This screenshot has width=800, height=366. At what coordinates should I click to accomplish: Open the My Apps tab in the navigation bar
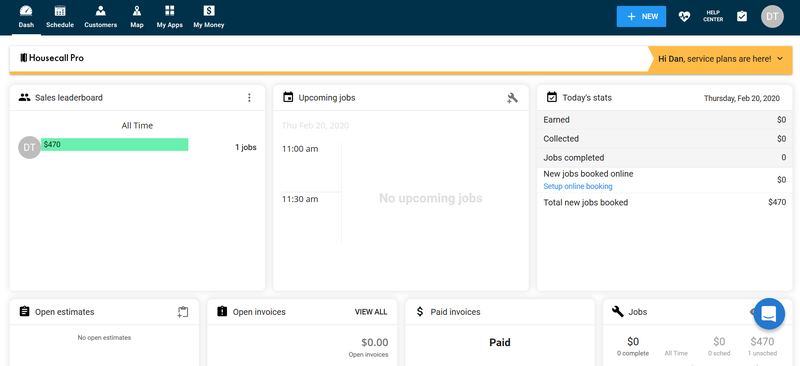[x=169, y=17]
